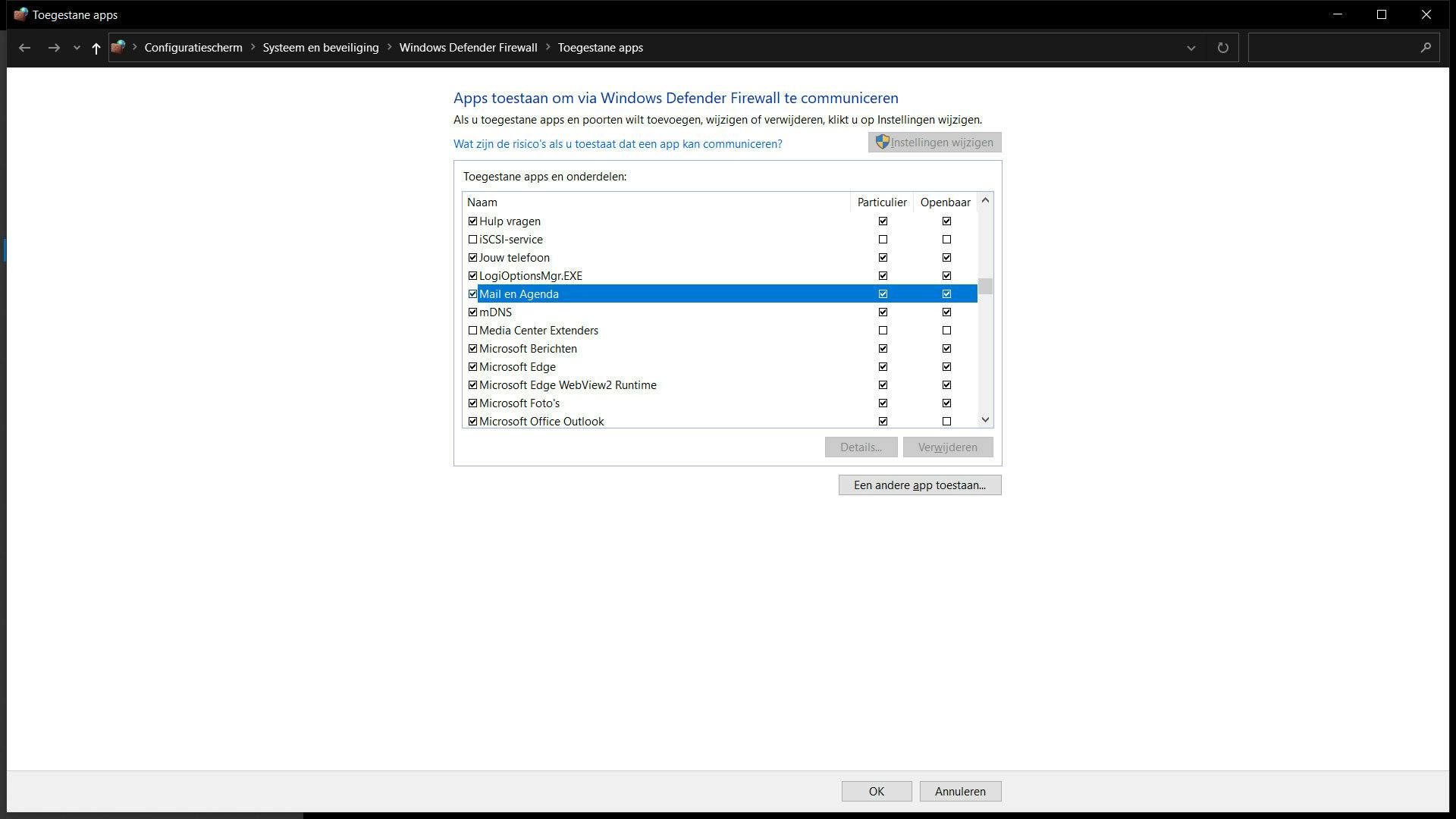Open the recent locations dropdown arrow
Viewport: 1456px width, 819px height.
[x=77, y=48]
